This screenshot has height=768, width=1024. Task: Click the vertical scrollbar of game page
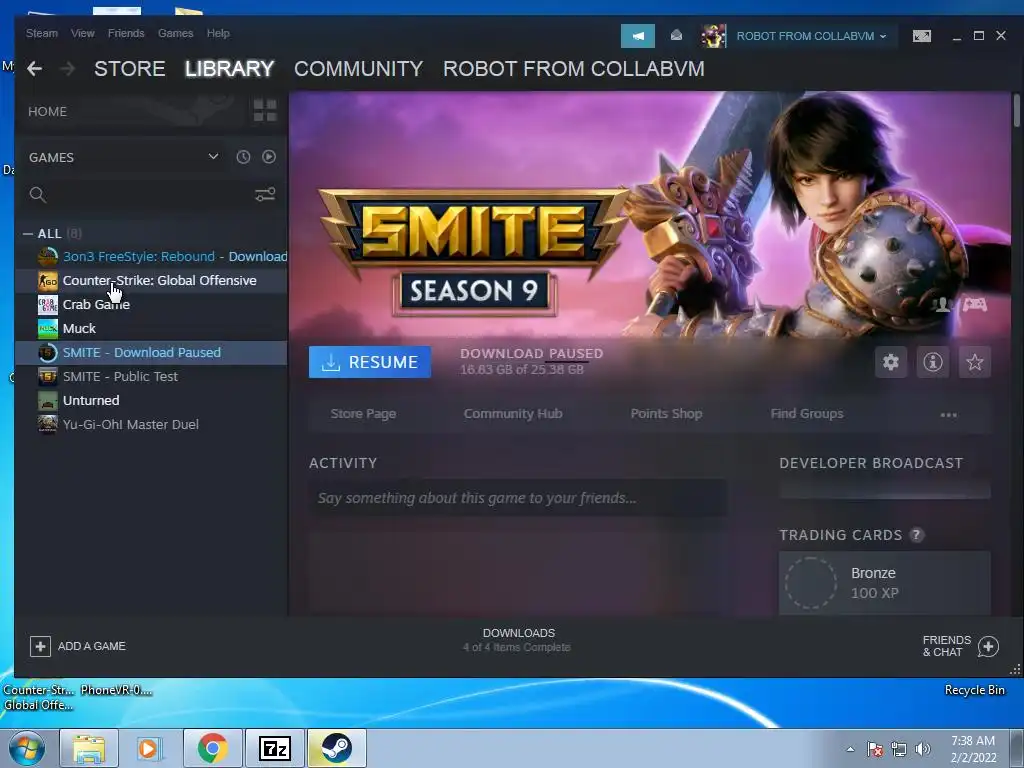[1016, 111]
